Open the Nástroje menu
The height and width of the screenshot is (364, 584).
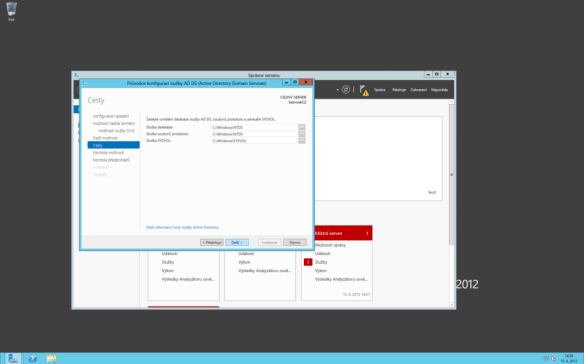(x=399, y=90)
